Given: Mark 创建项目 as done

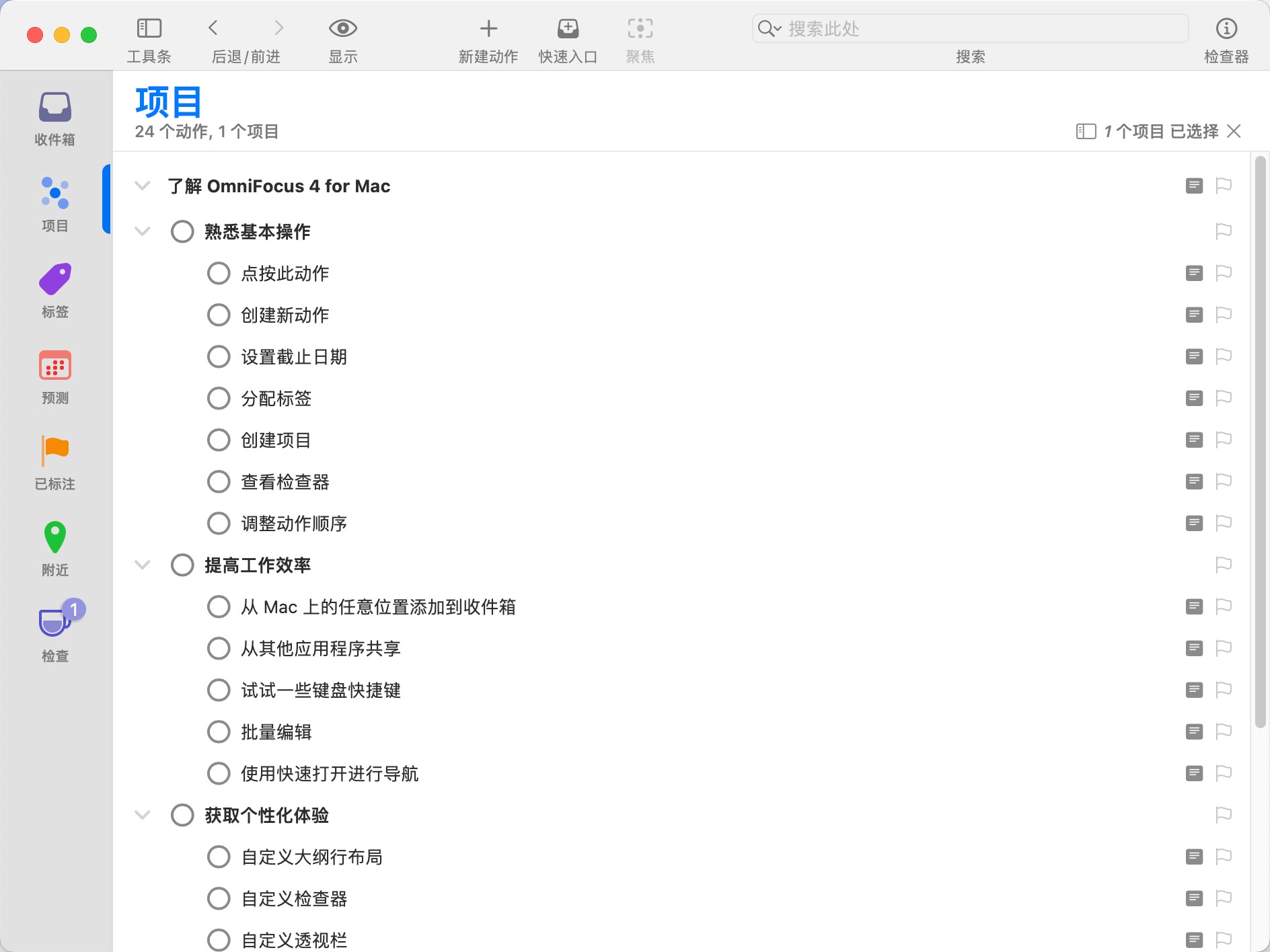Looking at the screenshot, I should click(x=219, y=440).
